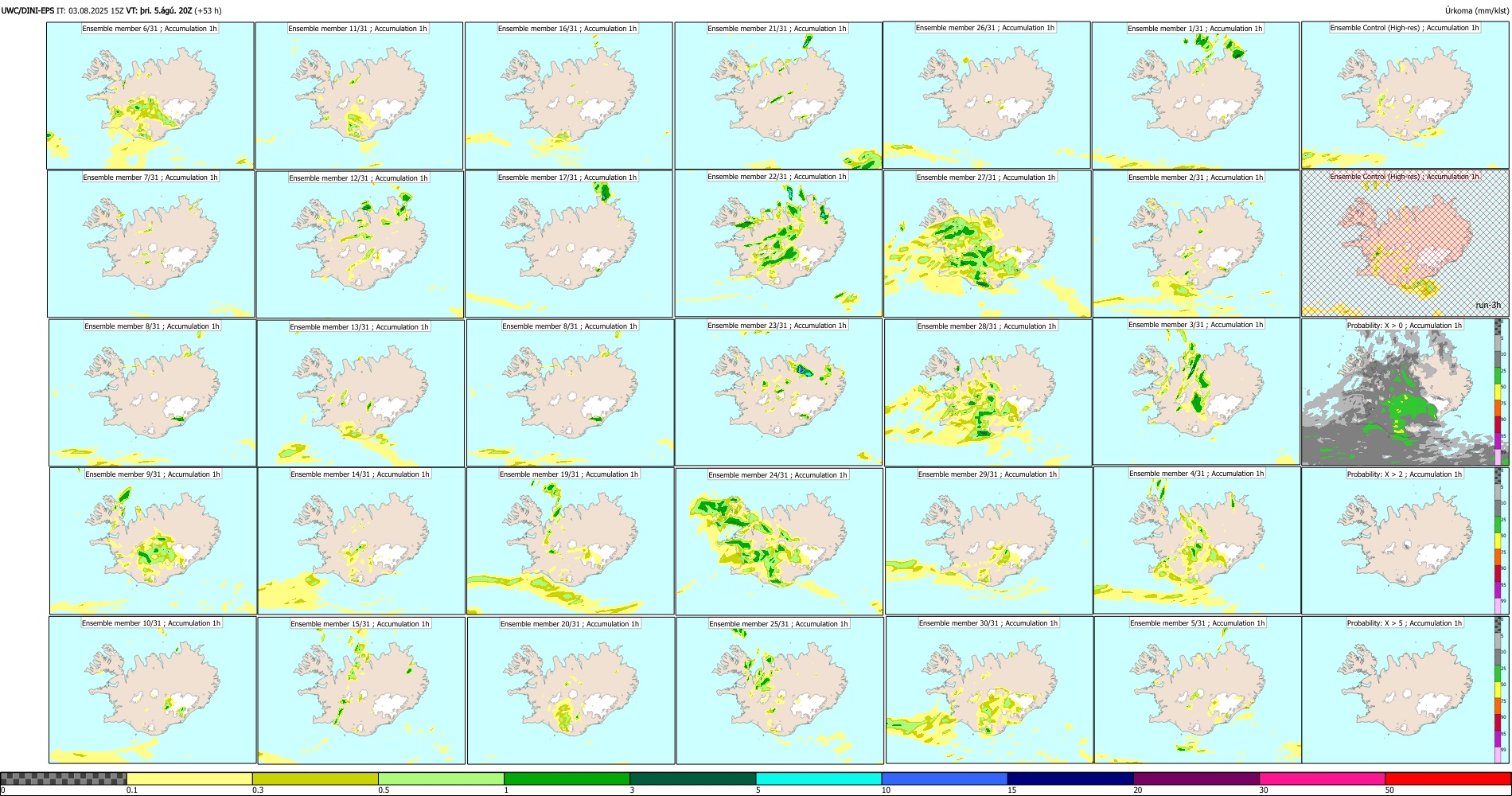Image resolution: width=1512 pixels, height=796 pixels.
Task: Click the pale yellow 0.1 to 0.3 legend swatch
Action: pos(189,778)
